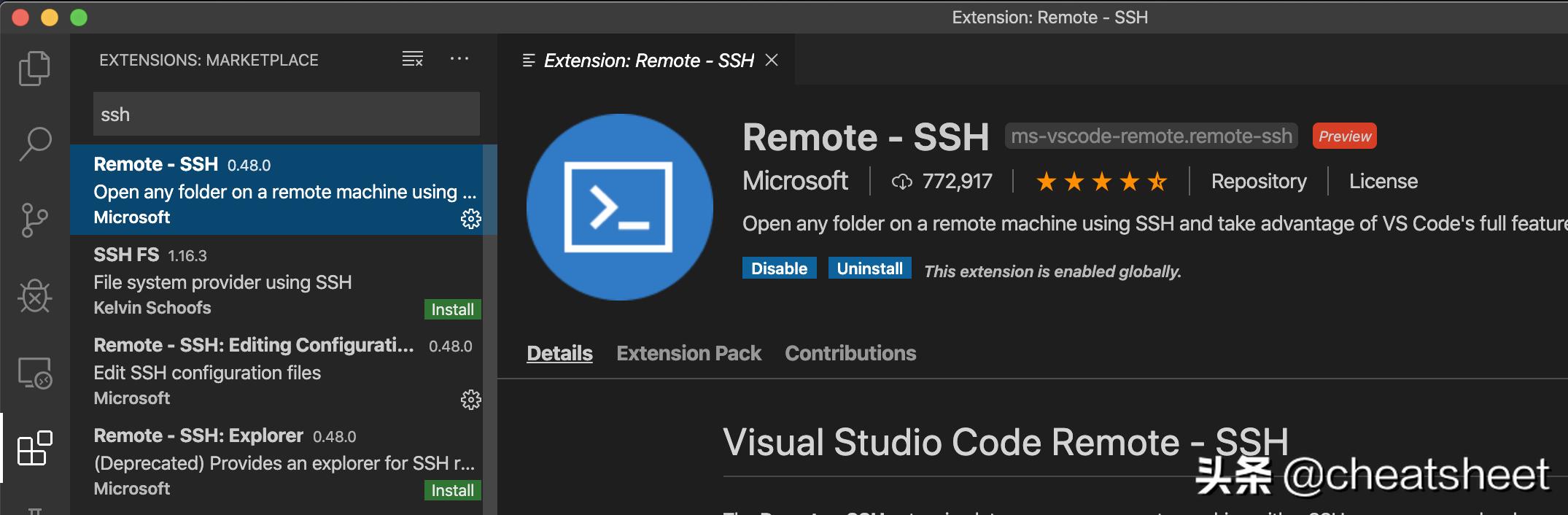Open the Remote Explorer view
Viewport: 1568px width, 515px height.
coord(34,372)
